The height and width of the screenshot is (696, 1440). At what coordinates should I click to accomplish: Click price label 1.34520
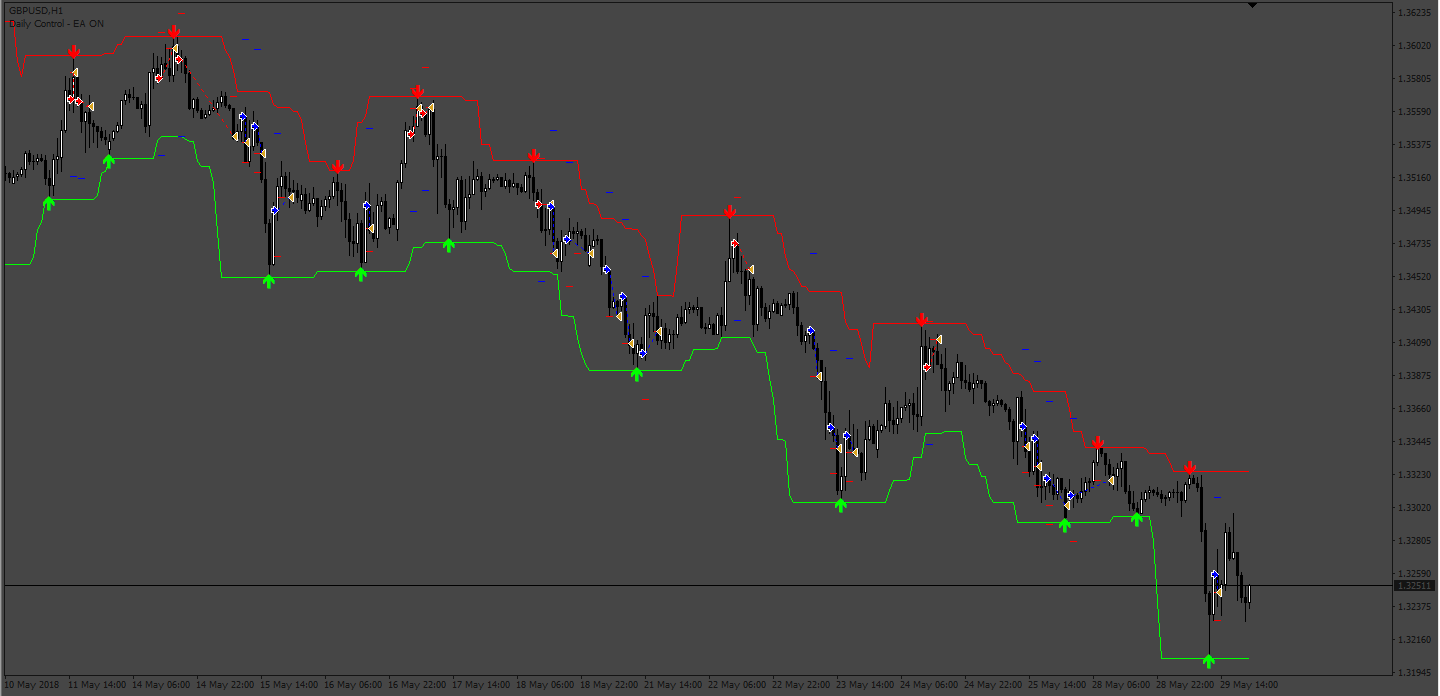(x=1416, y=277)
